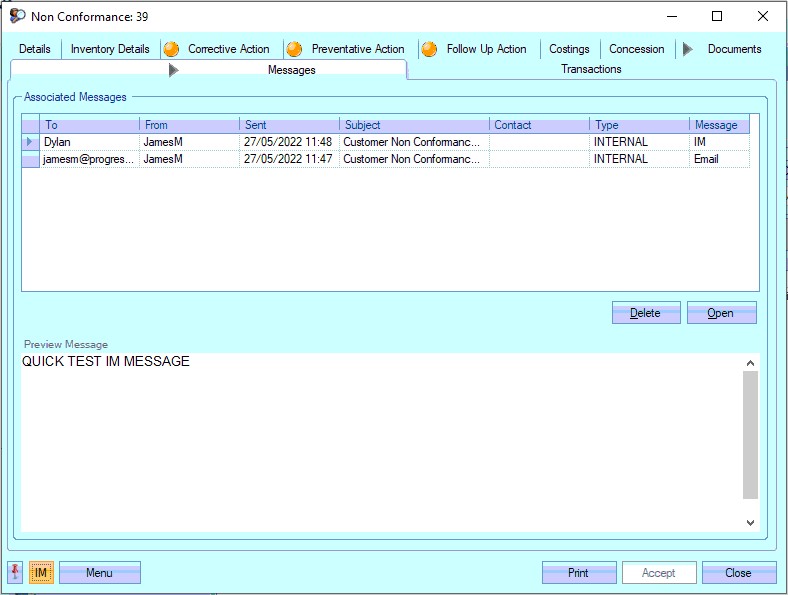Switch to the Transactions tab

tap(591, 69)
